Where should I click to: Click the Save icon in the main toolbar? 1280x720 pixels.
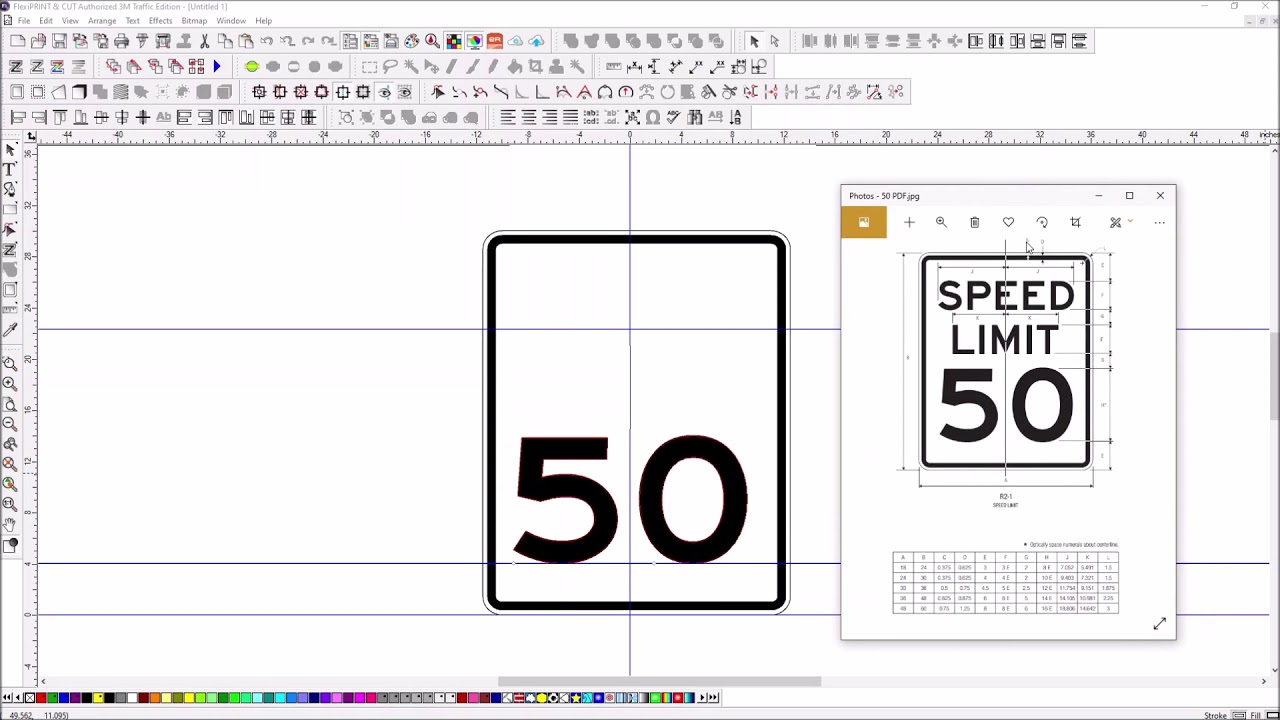coord(59,41)
